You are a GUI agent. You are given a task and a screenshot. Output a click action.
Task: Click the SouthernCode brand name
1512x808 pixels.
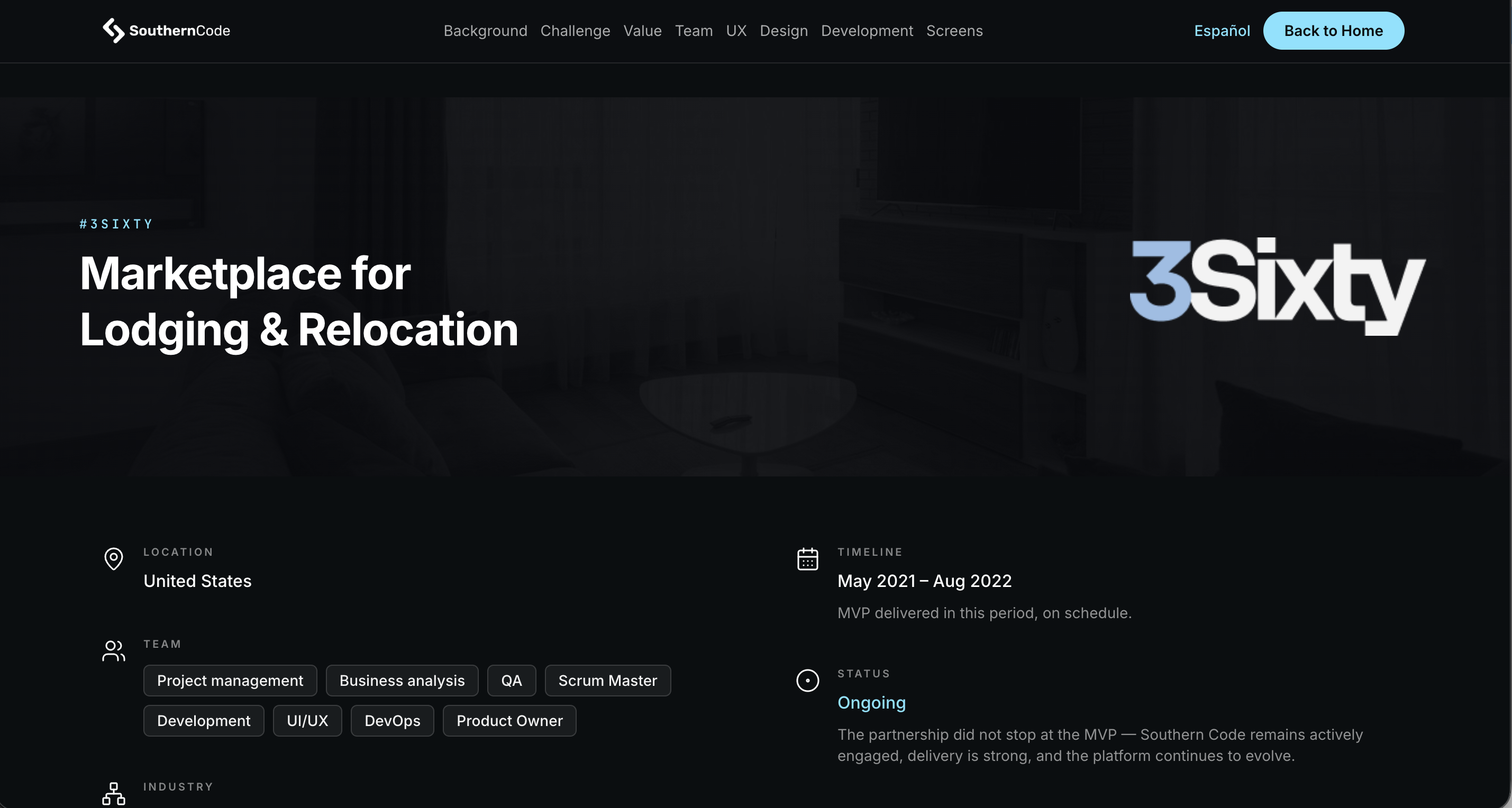[179, 31]
